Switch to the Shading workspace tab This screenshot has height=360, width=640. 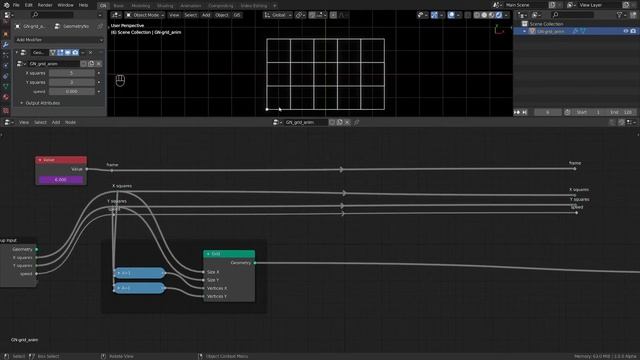point(165,6)
